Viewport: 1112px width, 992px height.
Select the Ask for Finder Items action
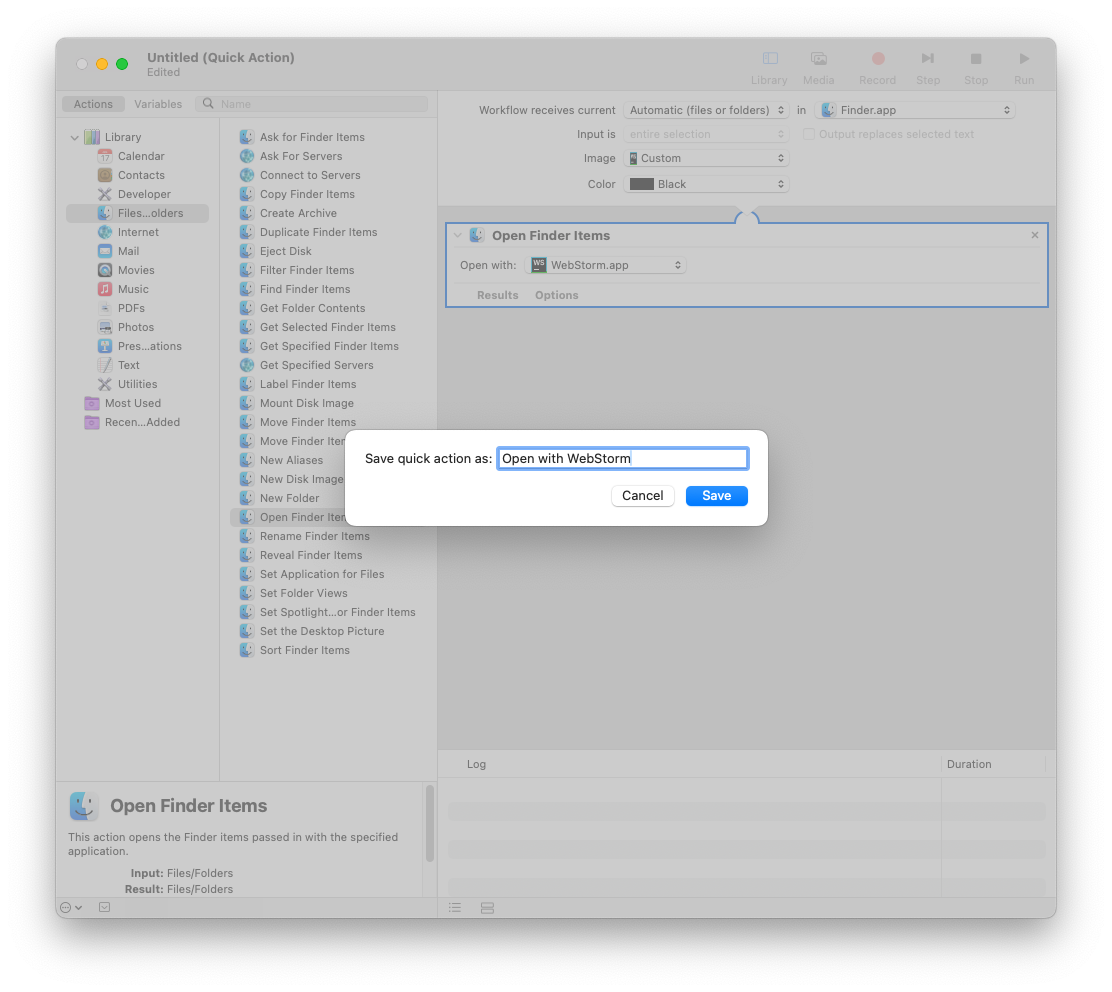click(312, 138)
